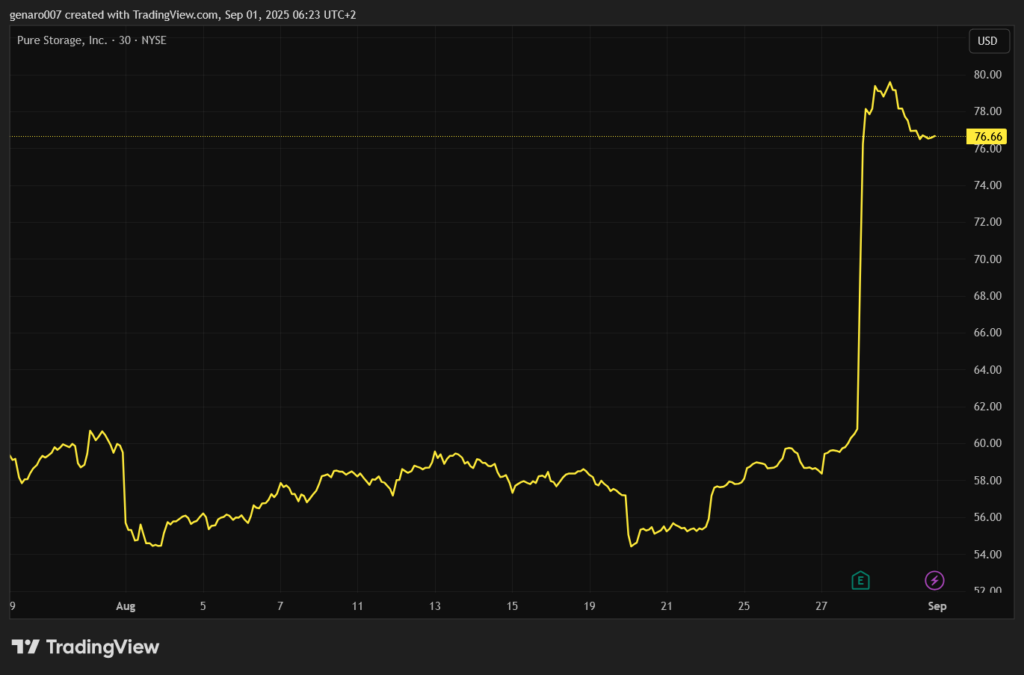Click the 52.00 price axis label
Viewport: 1024px width, 675px height.
[988, 591]
